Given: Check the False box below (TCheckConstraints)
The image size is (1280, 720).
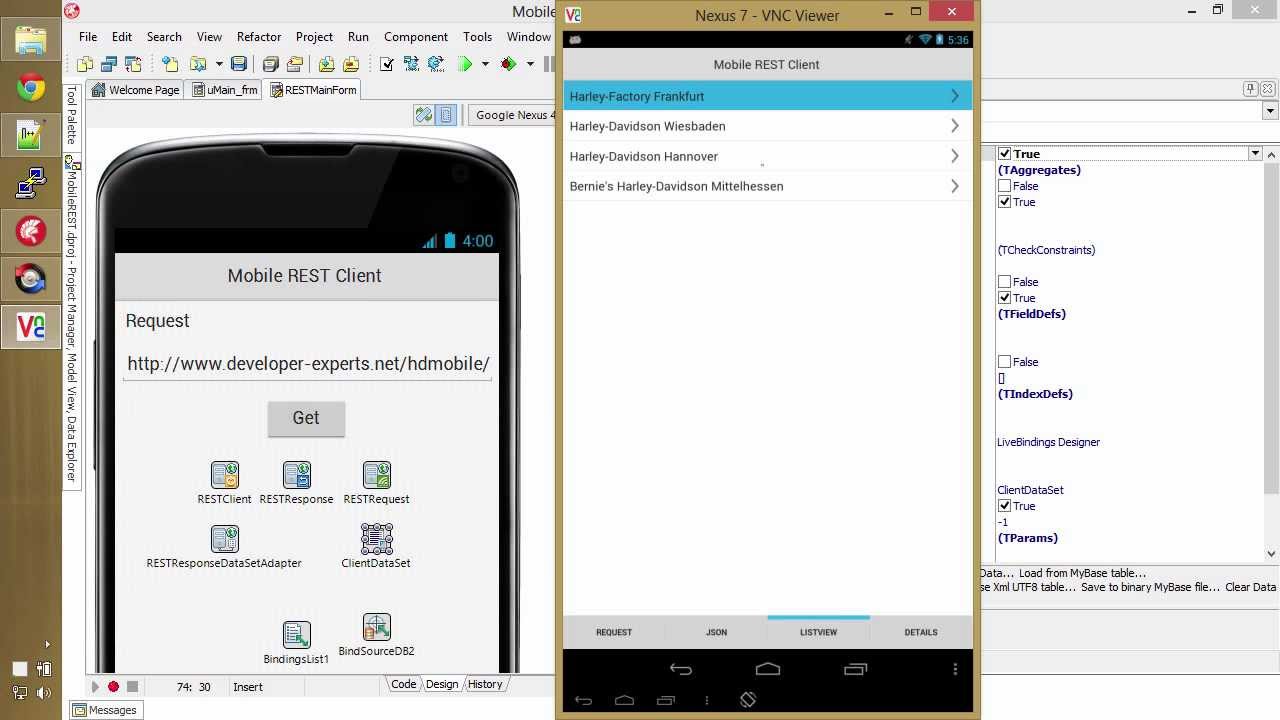Looking at the screenshot, I should 1005,282.
